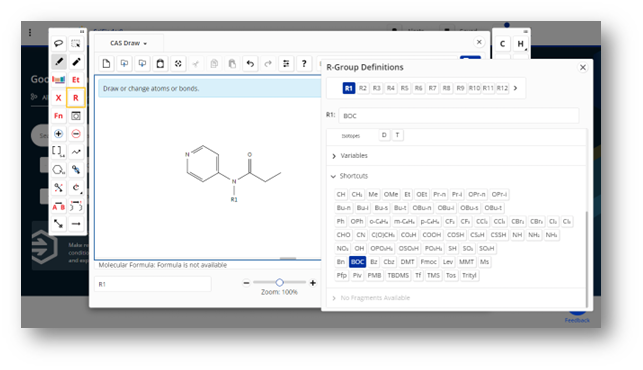Open the help question mark

point(304,64)
